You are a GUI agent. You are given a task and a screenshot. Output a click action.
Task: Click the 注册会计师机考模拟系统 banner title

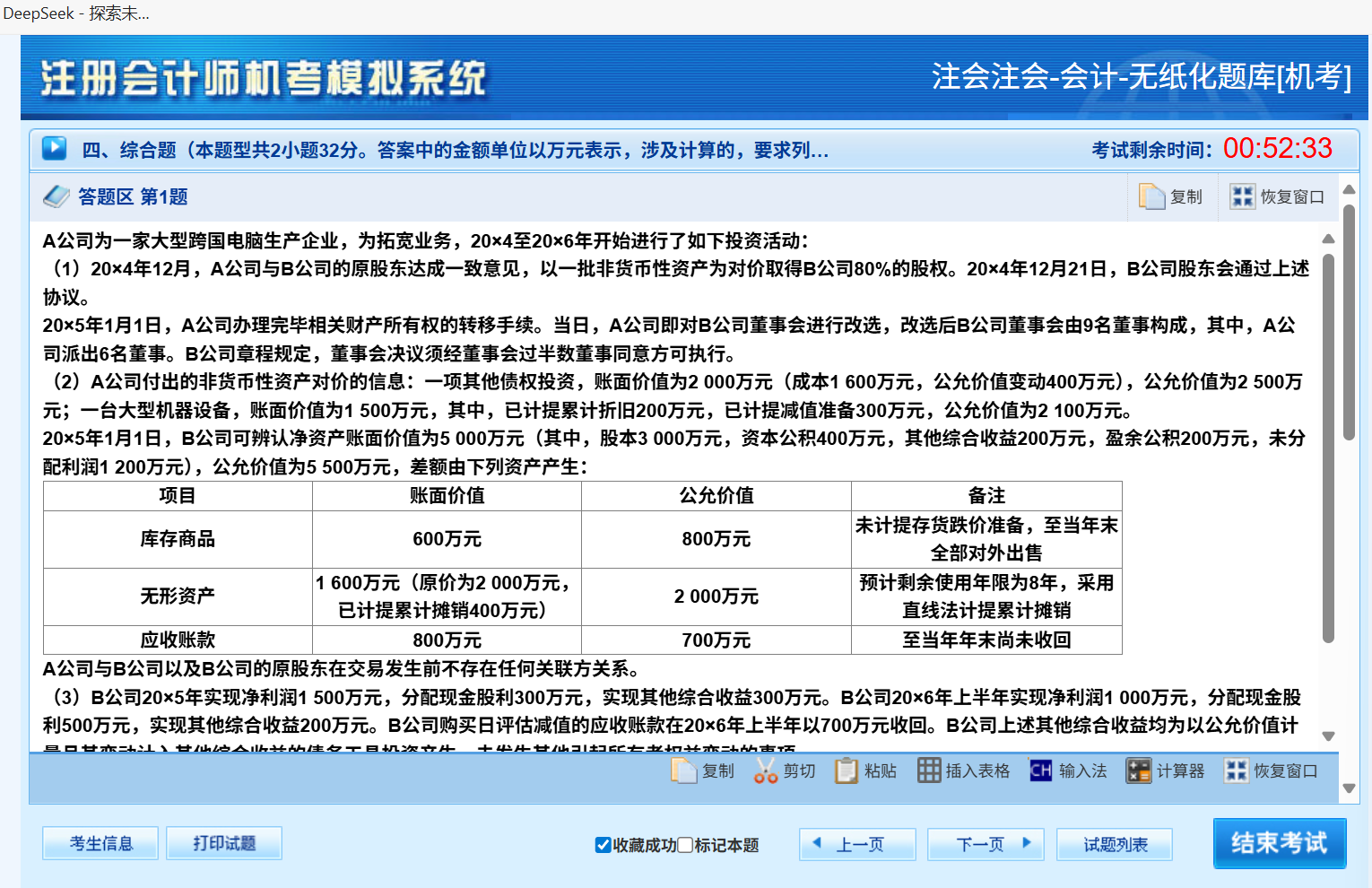263,78
